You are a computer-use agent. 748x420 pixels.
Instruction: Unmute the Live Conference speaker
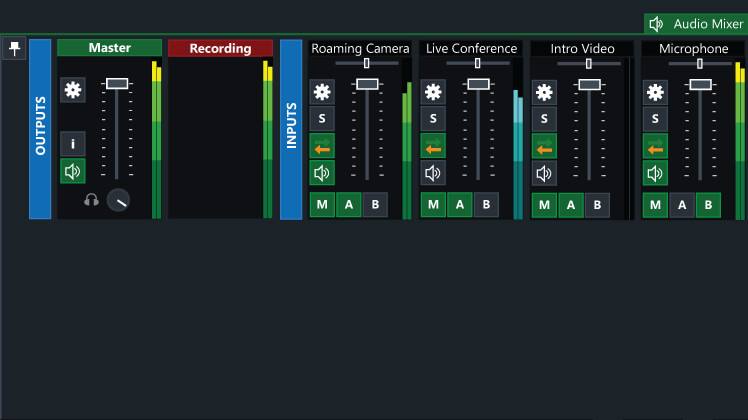(x=433, y=174)
